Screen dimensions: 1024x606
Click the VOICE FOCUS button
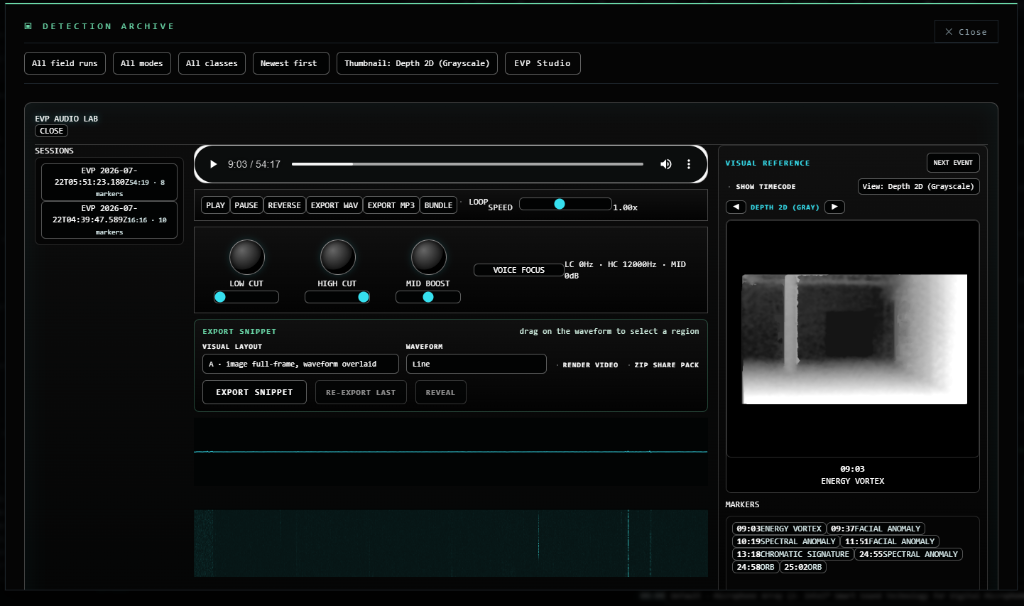519,270
